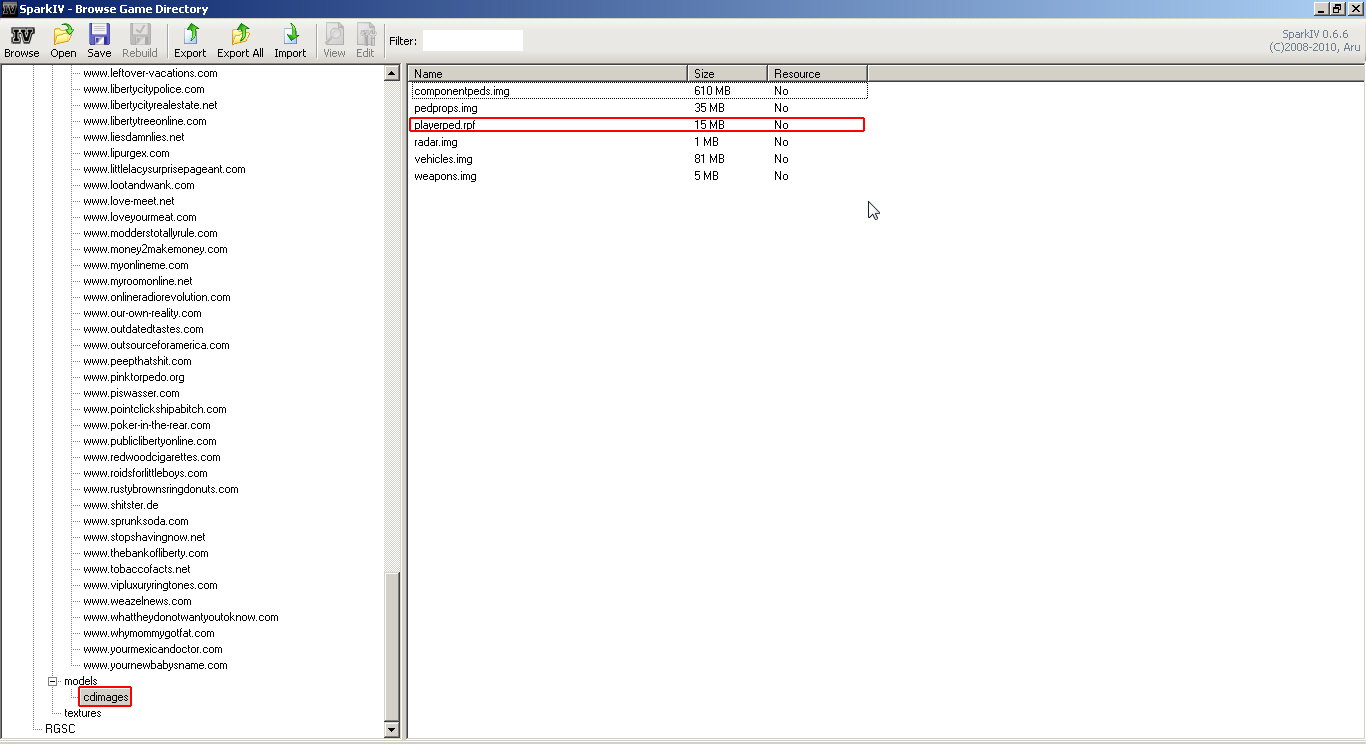Click the tree vertical scrollbar thumb
1366x744 pixels.
(391, 646)
